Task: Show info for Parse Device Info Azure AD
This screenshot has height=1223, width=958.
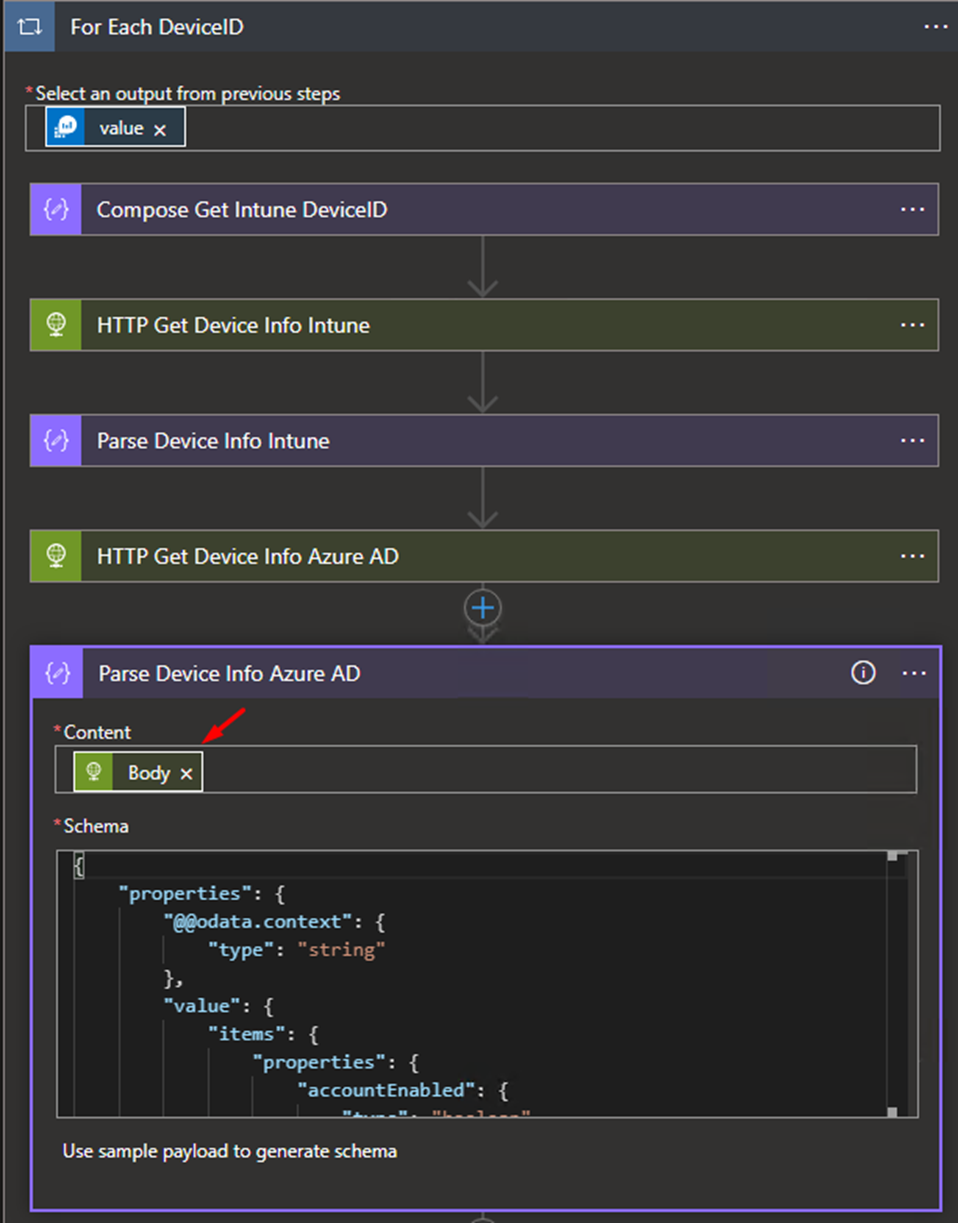Action: click(x=863, y=673)
